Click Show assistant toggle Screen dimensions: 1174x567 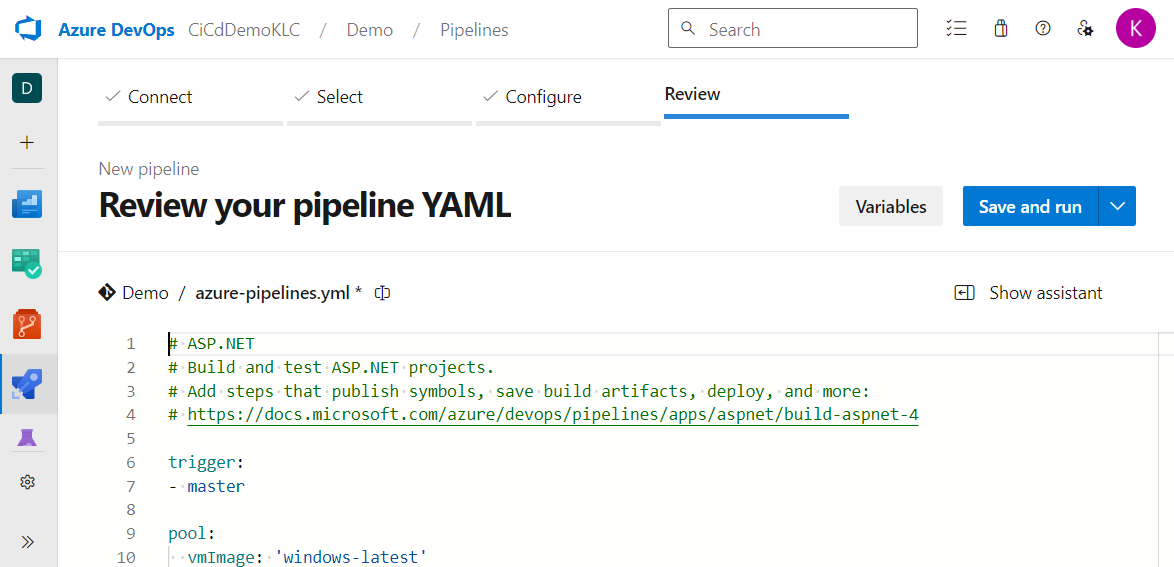tap(1029, 293)
